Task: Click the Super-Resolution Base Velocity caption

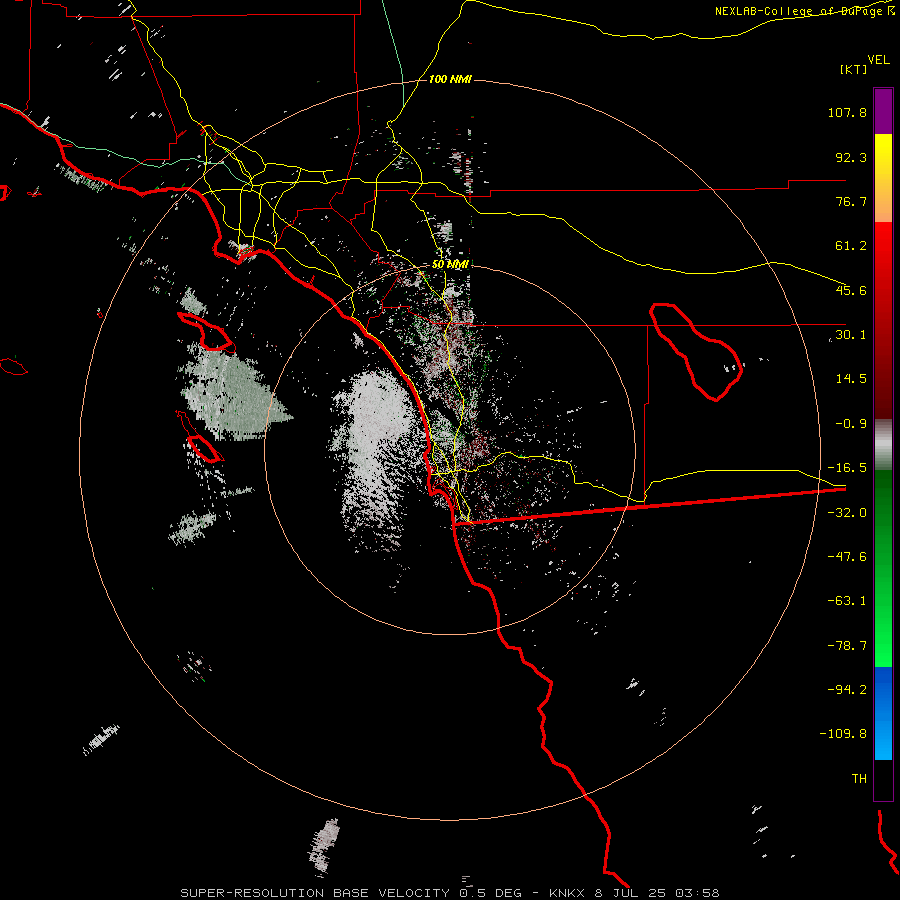Action: click(x=450, y=893)
